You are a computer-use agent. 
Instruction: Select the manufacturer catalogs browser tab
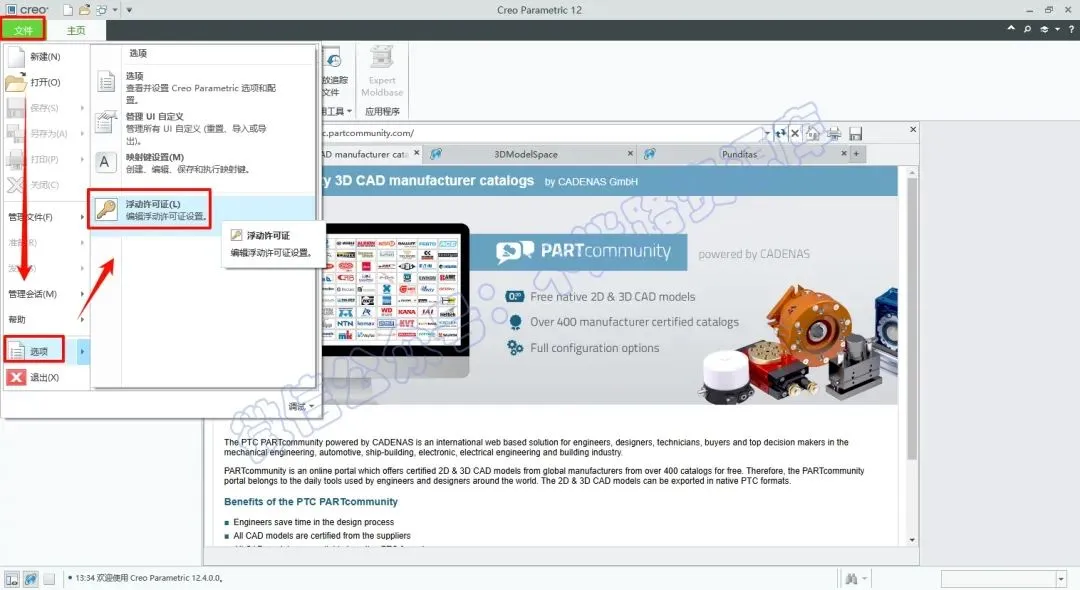coord(366,154)
